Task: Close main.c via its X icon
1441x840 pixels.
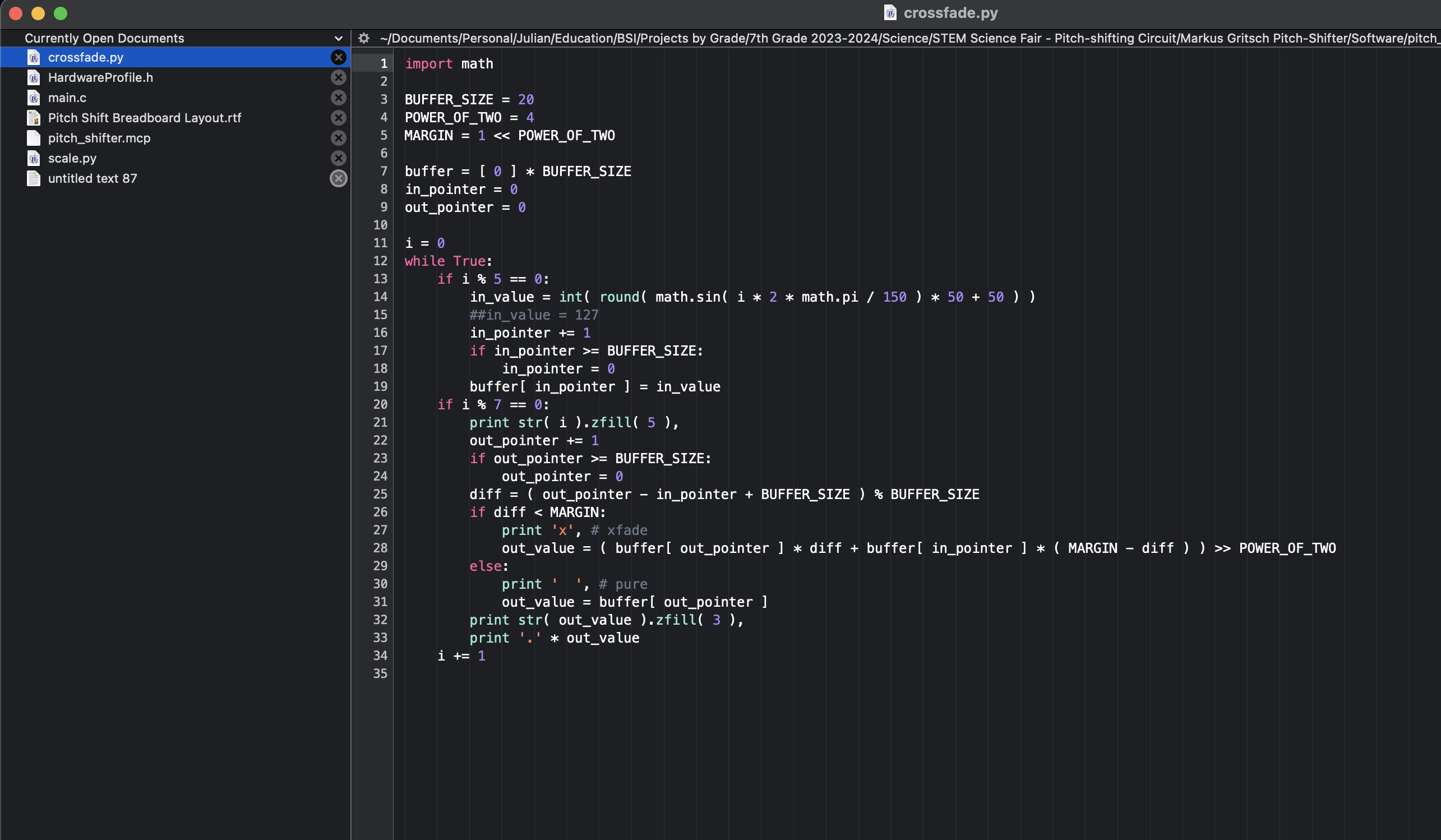Action: [339, 98]
